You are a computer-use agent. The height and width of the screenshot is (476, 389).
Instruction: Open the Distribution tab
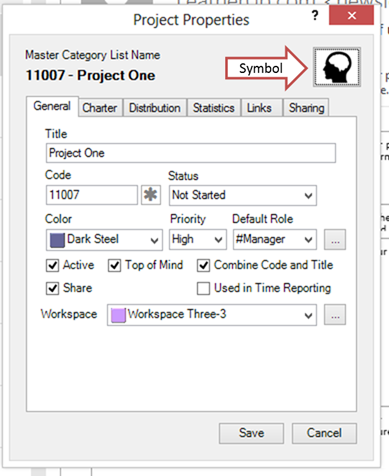[155, 108]
